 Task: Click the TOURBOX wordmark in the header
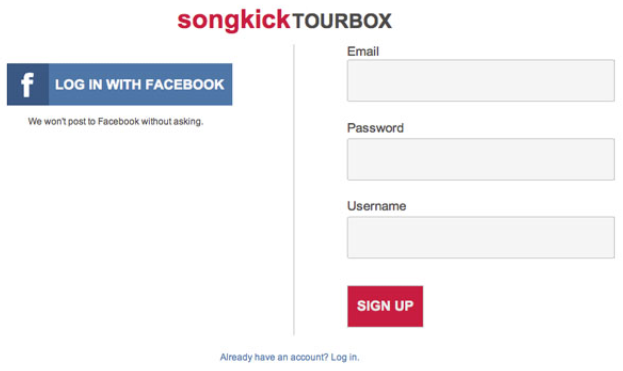[342, 21]
